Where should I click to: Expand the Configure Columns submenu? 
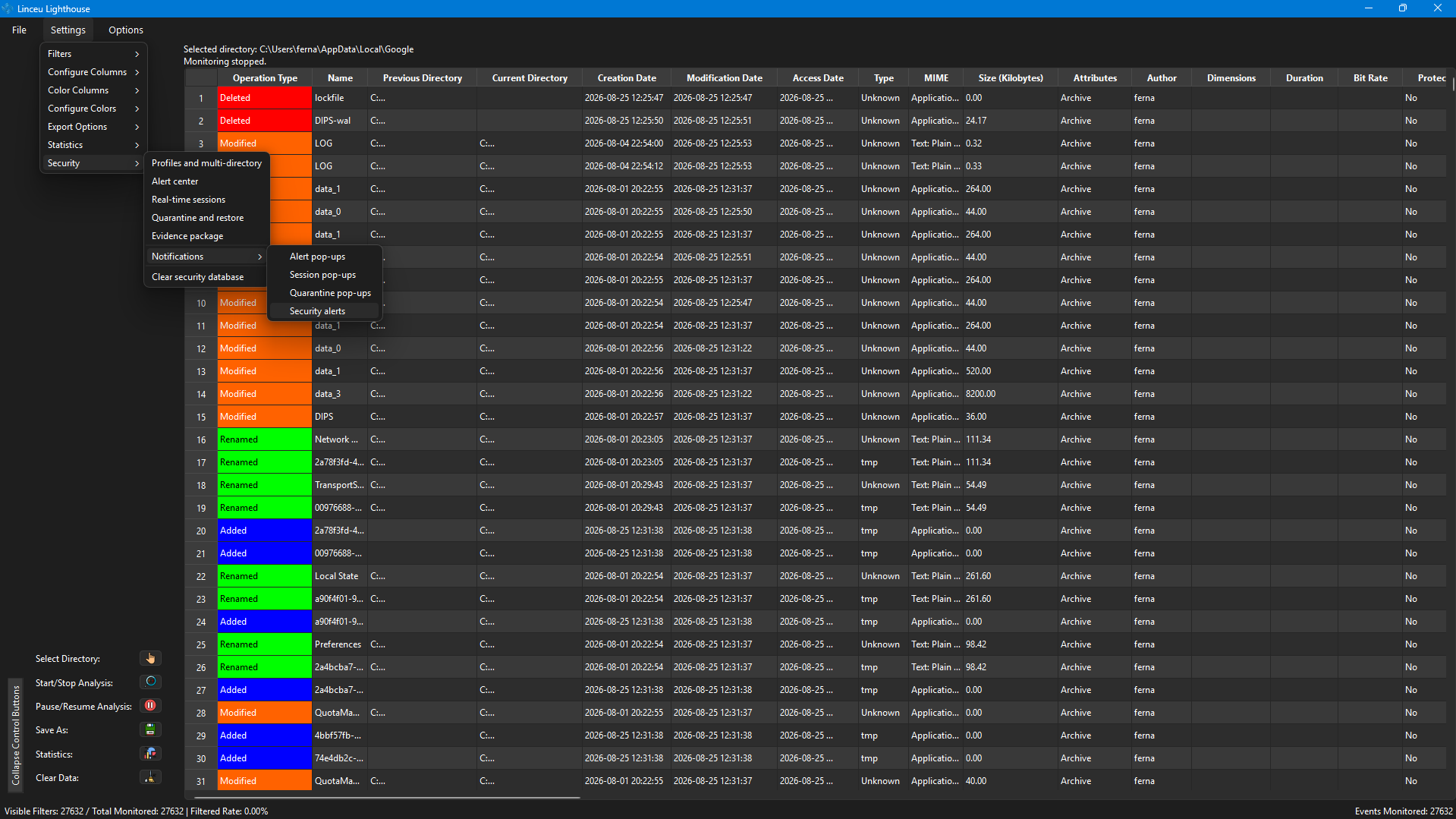93,72
